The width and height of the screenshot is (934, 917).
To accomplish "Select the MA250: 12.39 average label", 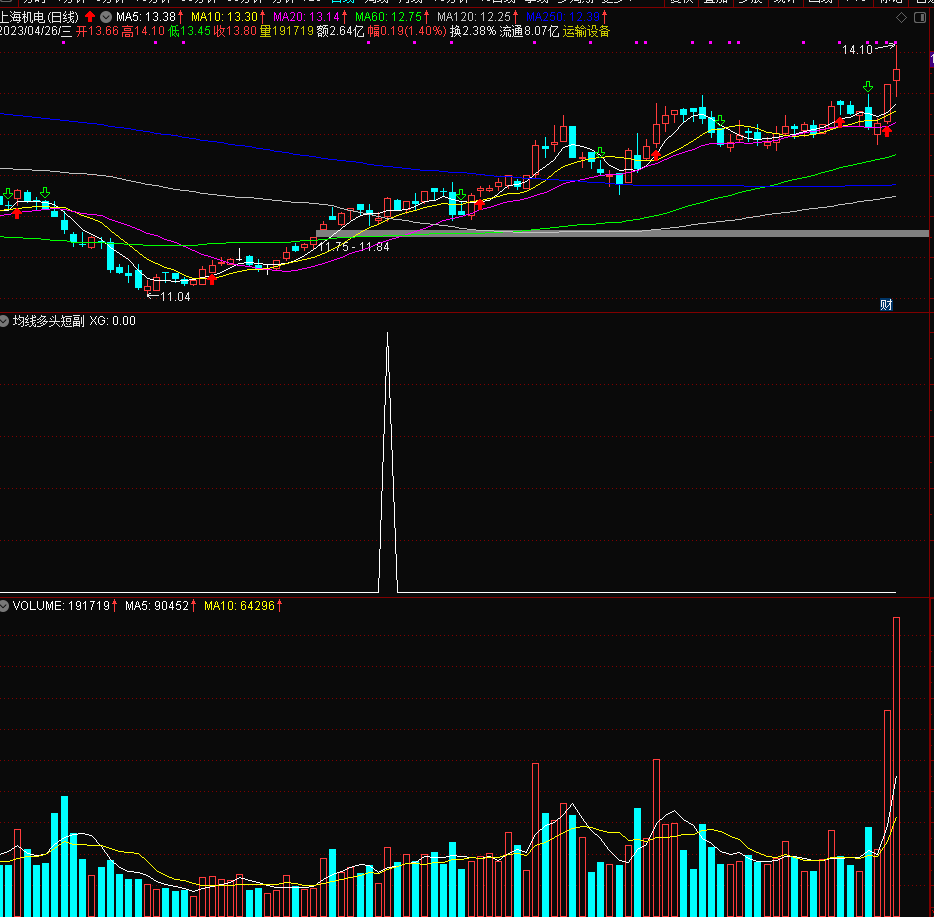I will (x=563, y=17).
